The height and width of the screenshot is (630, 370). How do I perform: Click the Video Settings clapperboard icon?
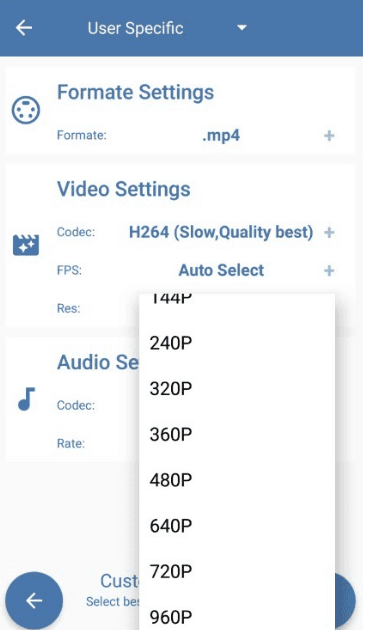(x=26, y=245)
